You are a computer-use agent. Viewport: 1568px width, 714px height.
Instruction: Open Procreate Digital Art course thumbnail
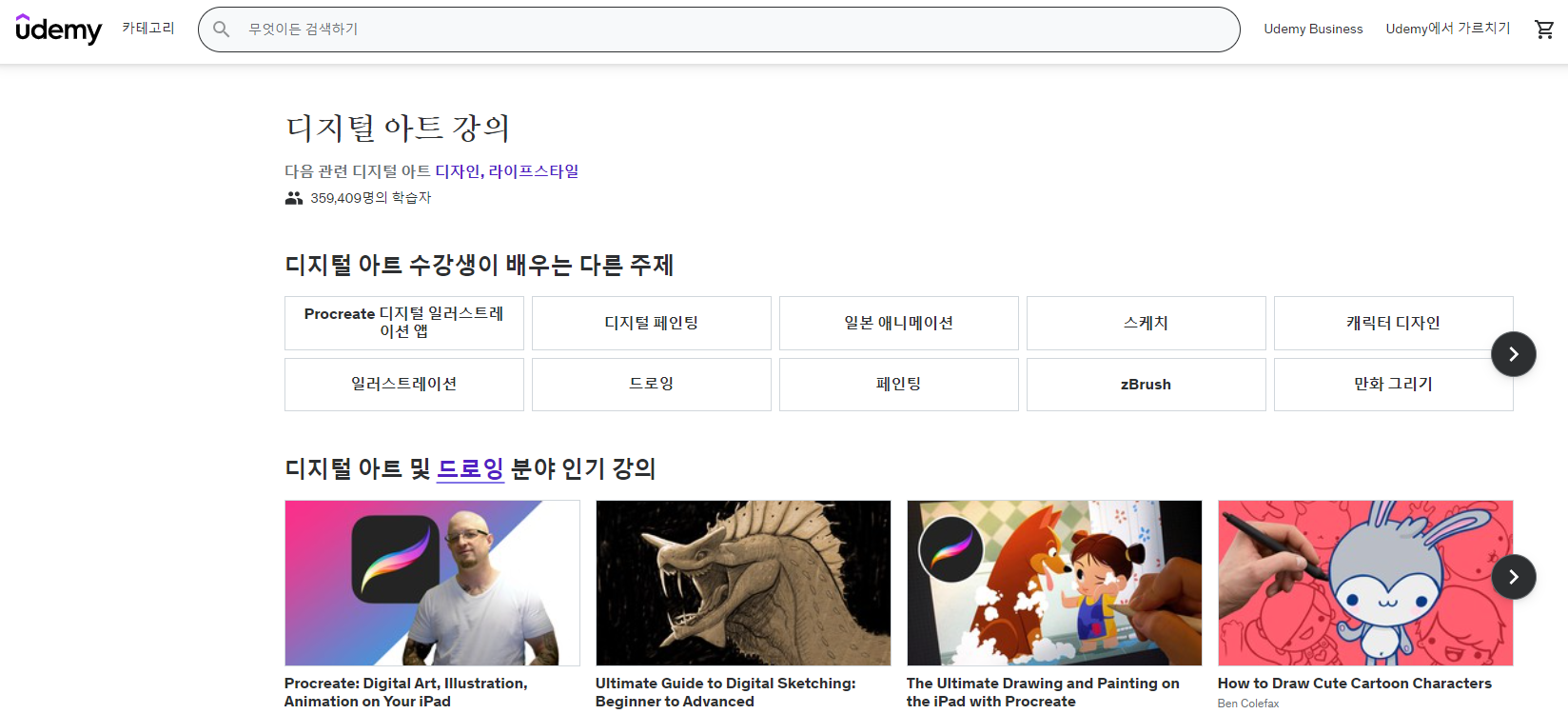point(432,583)
